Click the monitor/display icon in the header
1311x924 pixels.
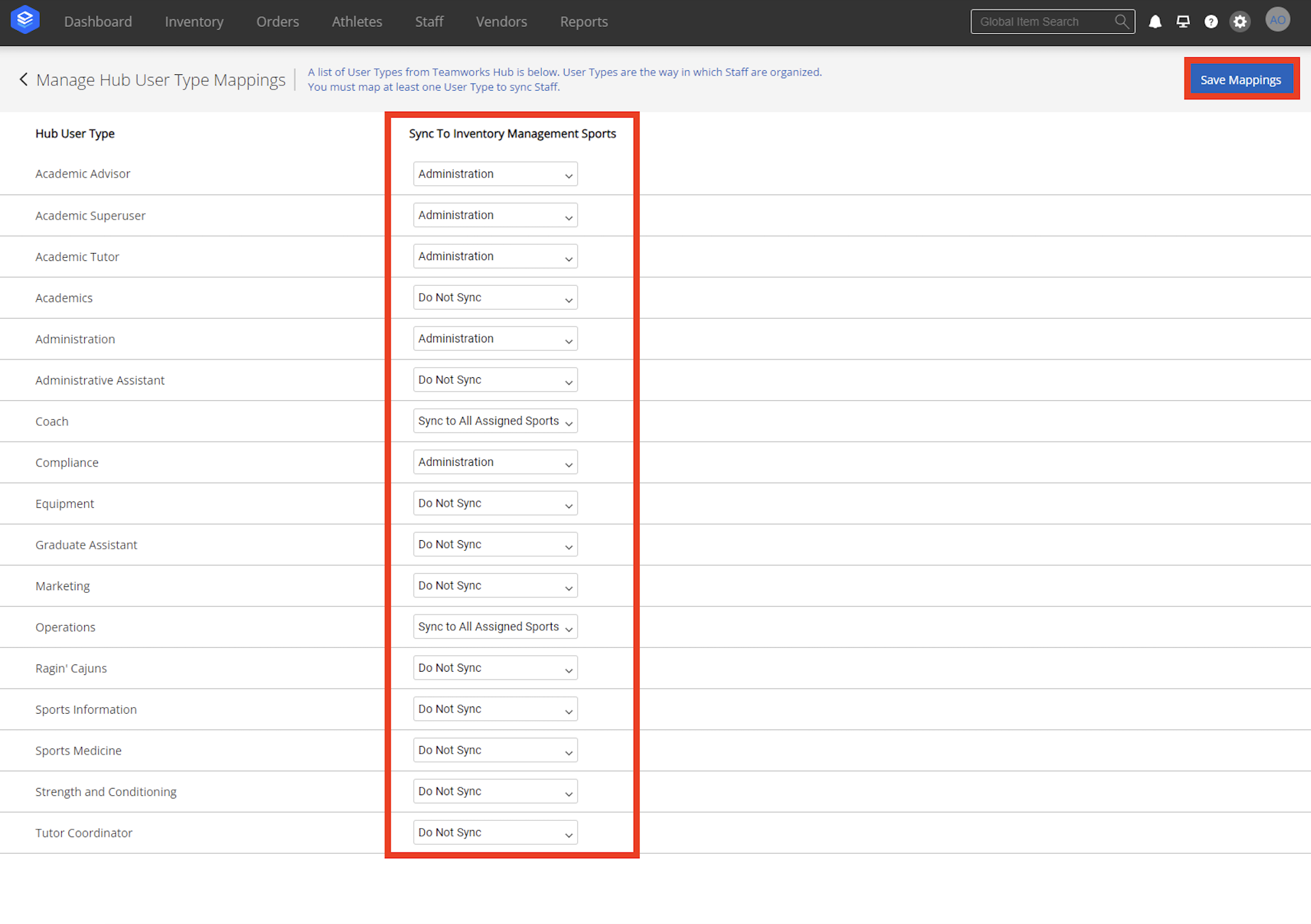coord(1183,21)
